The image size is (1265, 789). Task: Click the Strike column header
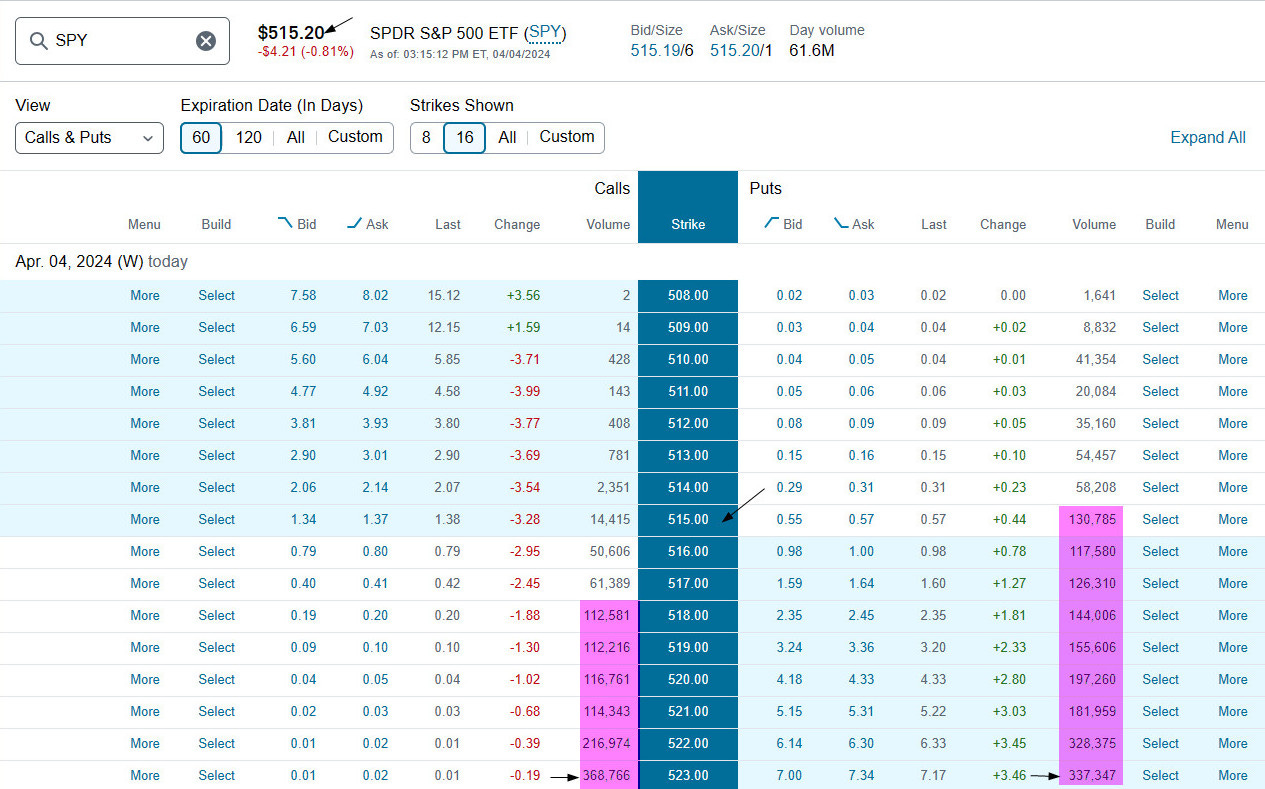(688, 224)
